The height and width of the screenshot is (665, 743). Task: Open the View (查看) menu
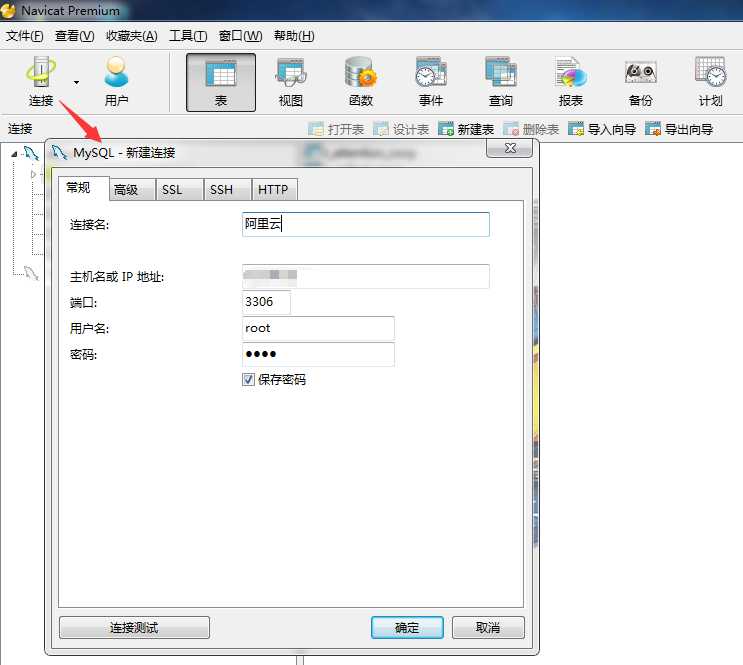[x=74, y=36]
